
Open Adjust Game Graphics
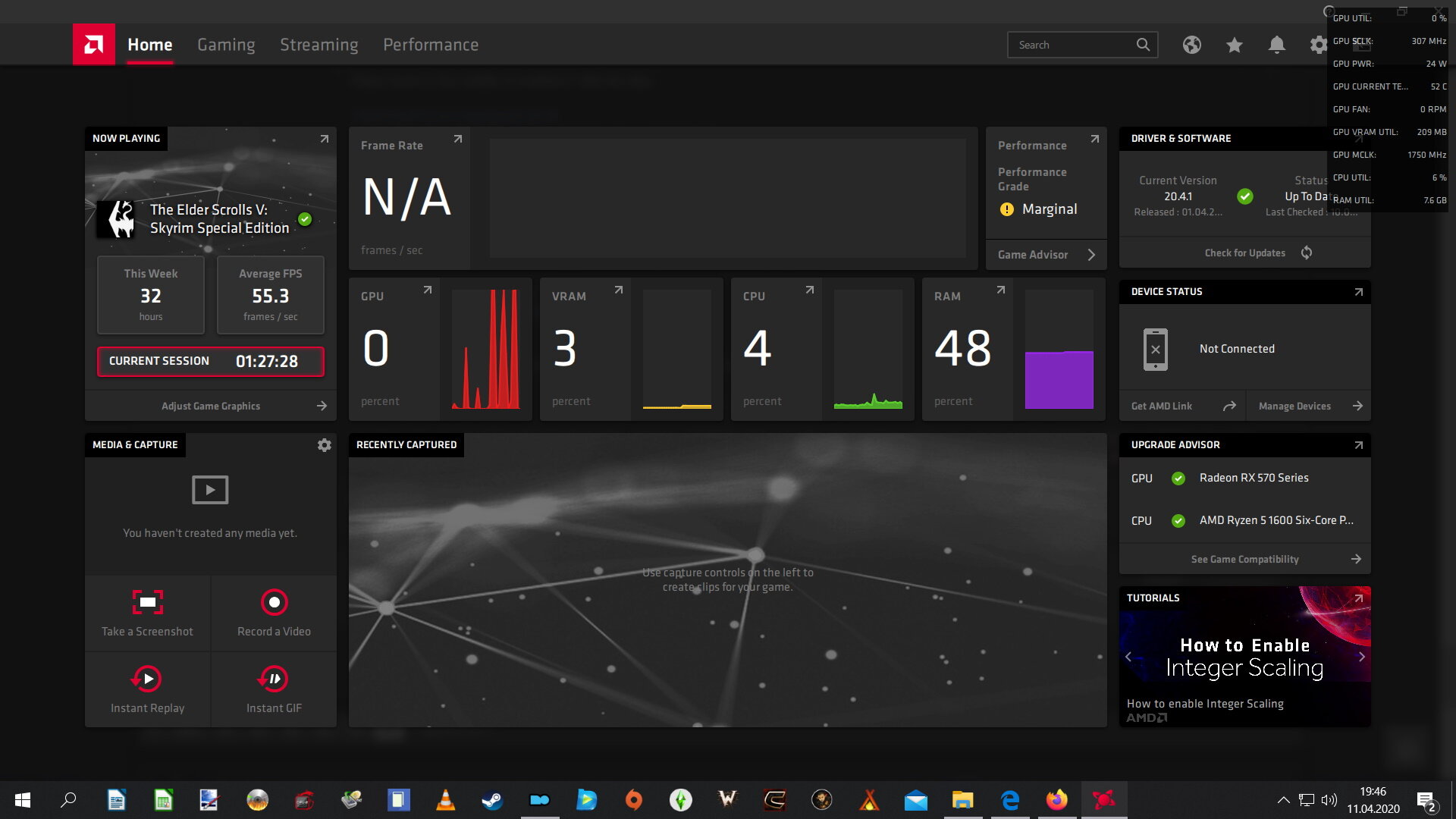pyautogui.click(x=211, y=406)
